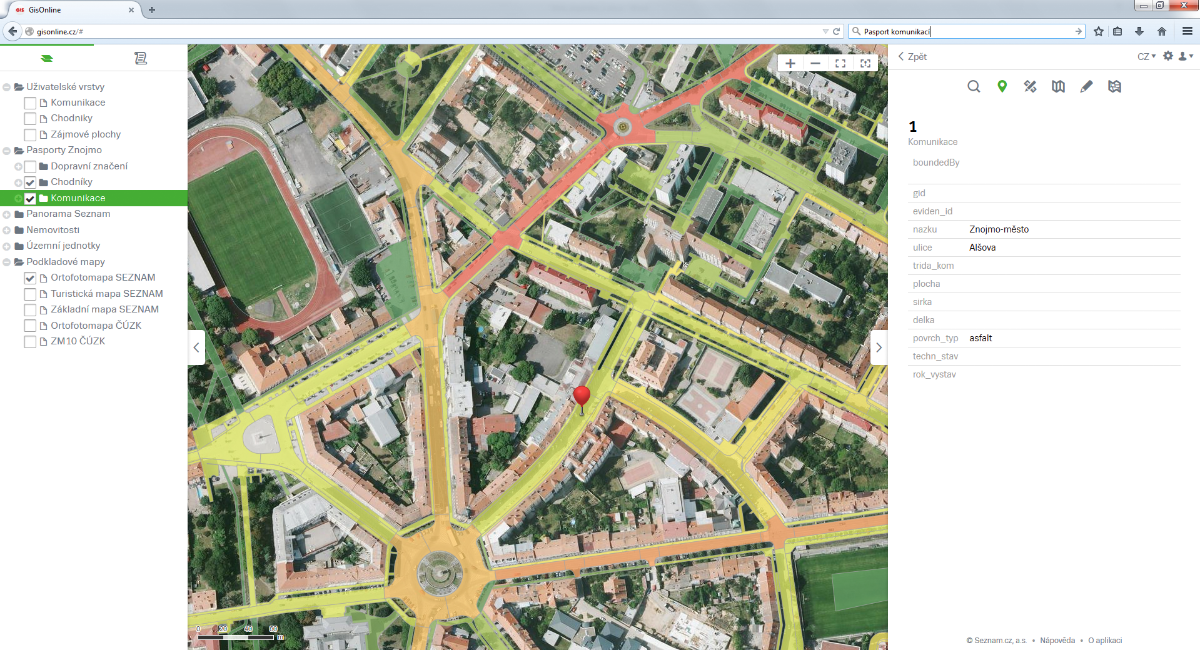Select the pencil edit tool
Image resolution: width=1200 pixels, height=650 pixels.
point(1087,87)
